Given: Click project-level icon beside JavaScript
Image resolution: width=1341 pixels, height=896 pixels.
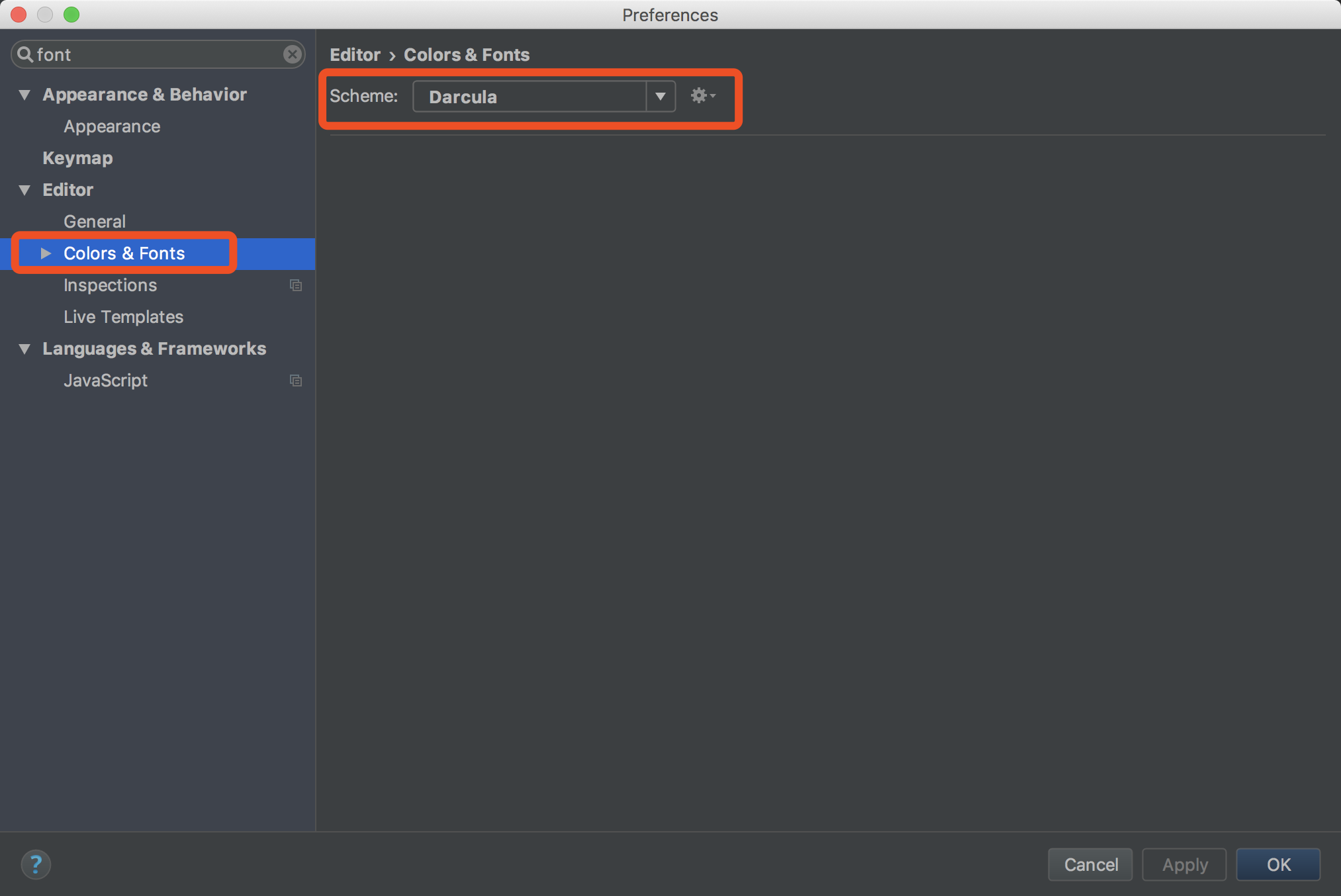Looking at the screenshot, I should (296, 381).
